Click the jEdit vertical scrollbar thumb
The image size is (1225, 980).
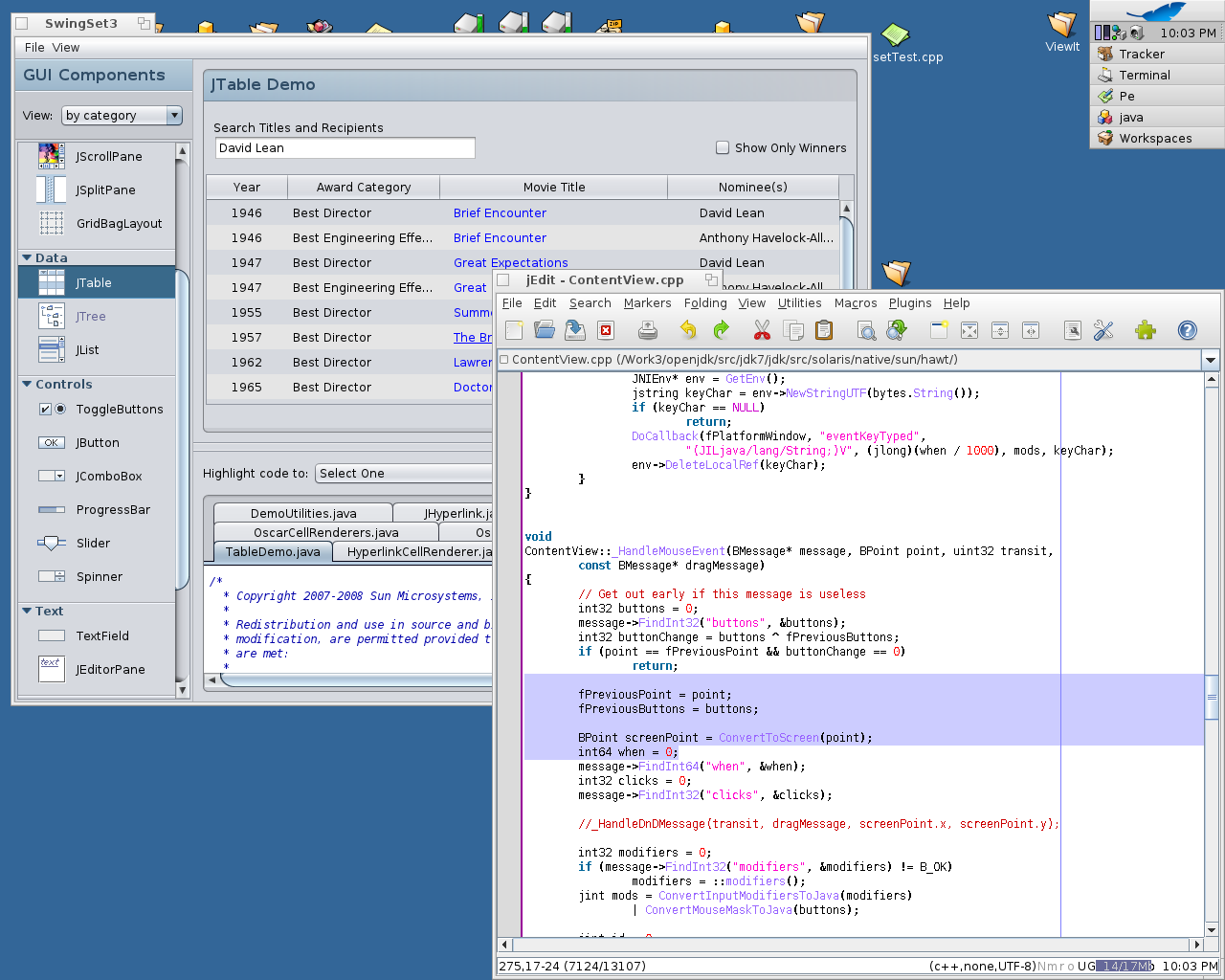coord(1212,697)
